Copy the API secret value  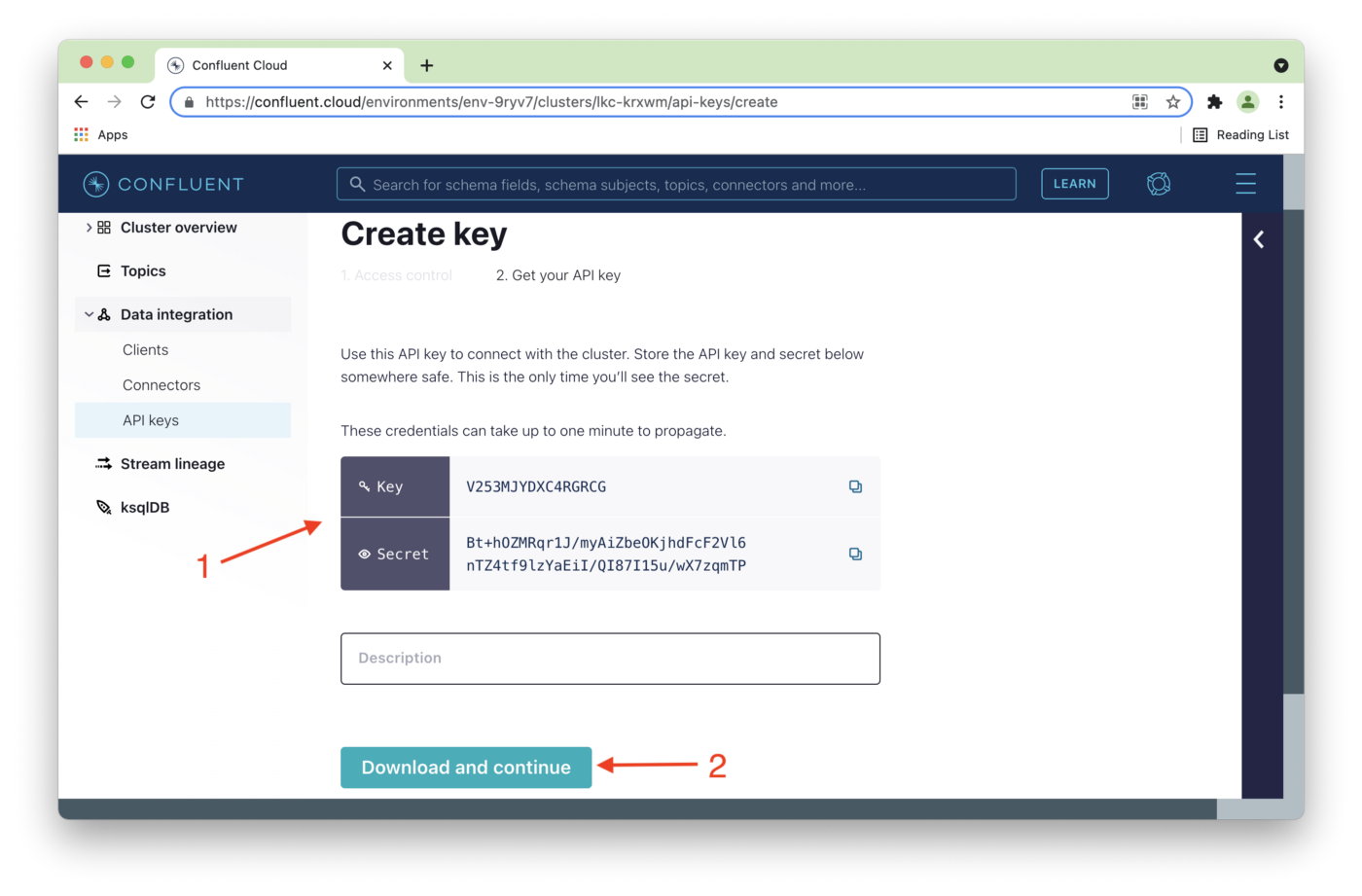coord(855,554)
